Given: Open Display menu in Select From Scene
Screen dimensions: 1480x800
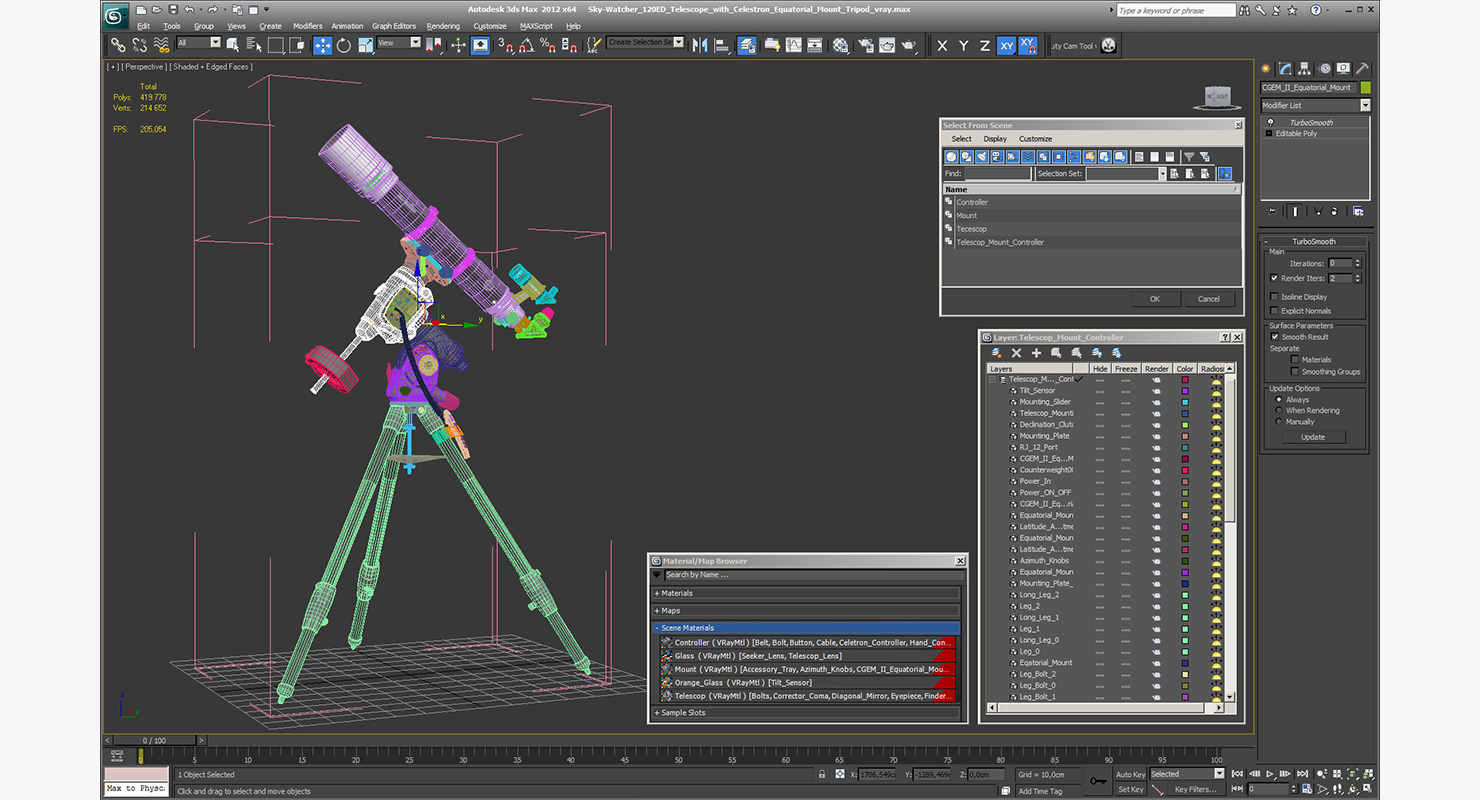Looking at the screenshot, I should [x=995, y=139].
